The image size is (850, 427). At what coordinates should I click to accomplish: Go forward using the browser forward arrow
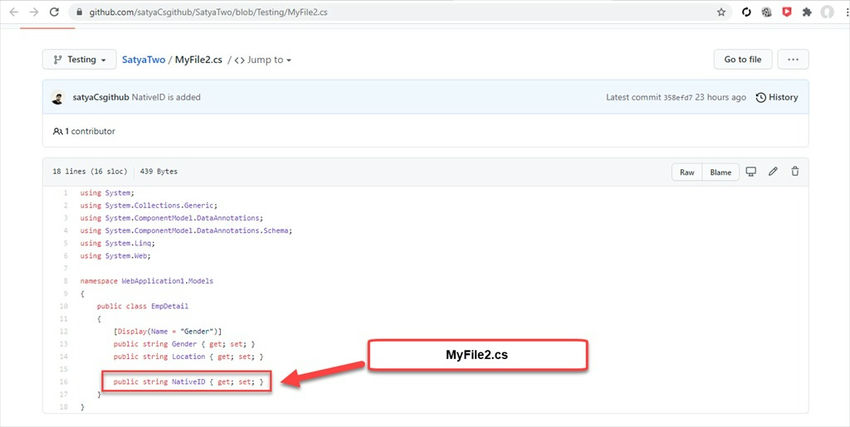(x=34, y=12)
